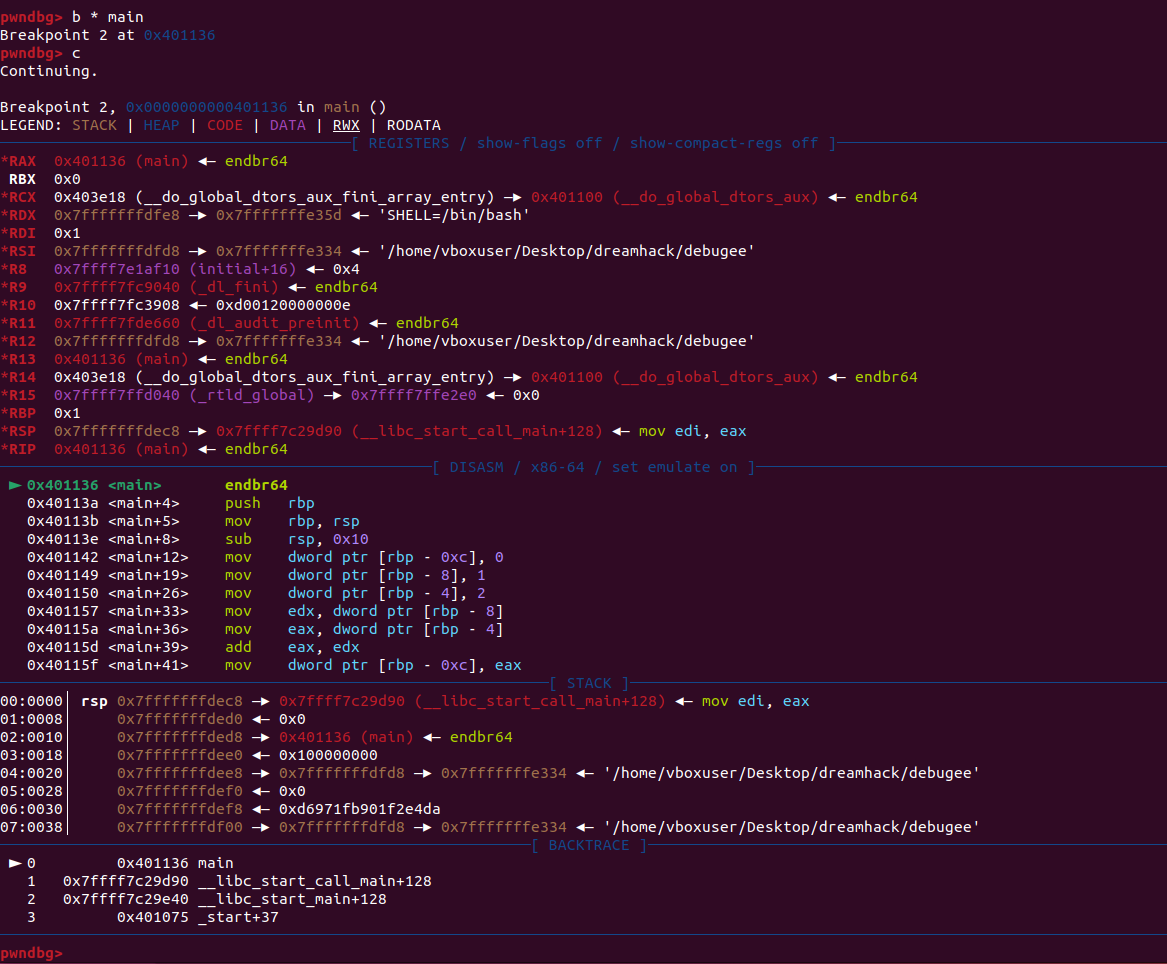The height and width of the screenshot is (964, 1167).
Task: Click the stack offset label 04:0020
Action: point(31,773)
